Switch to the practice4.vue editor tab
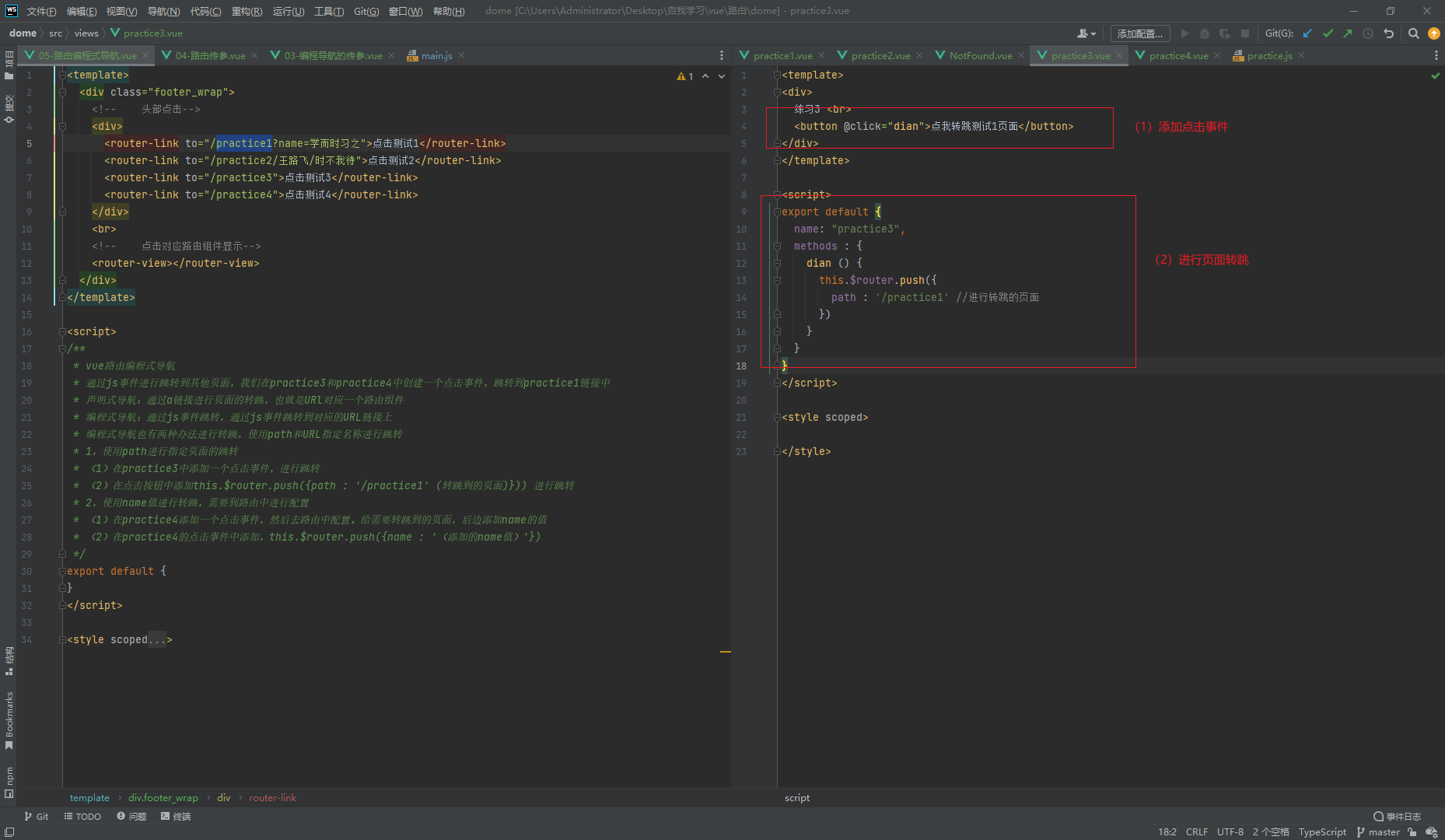1445x840 pixels. click(x=1177, y=55)
